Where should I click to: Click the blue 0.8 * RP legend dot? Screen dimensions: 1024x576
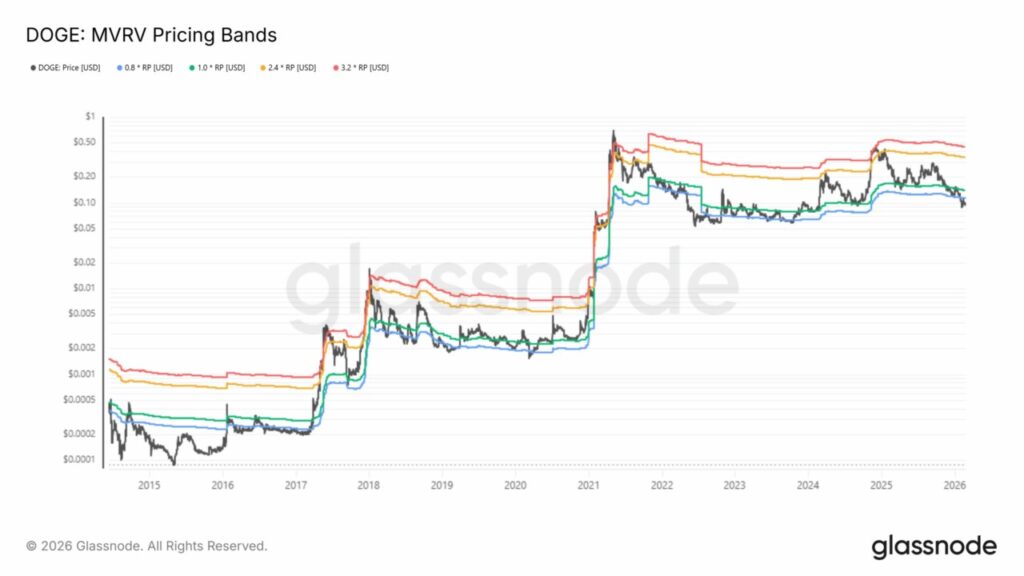119,68
